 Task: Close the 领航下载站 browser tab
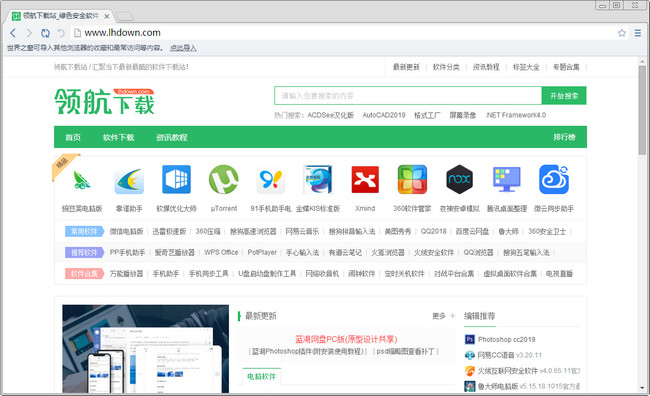coord(107,16)
